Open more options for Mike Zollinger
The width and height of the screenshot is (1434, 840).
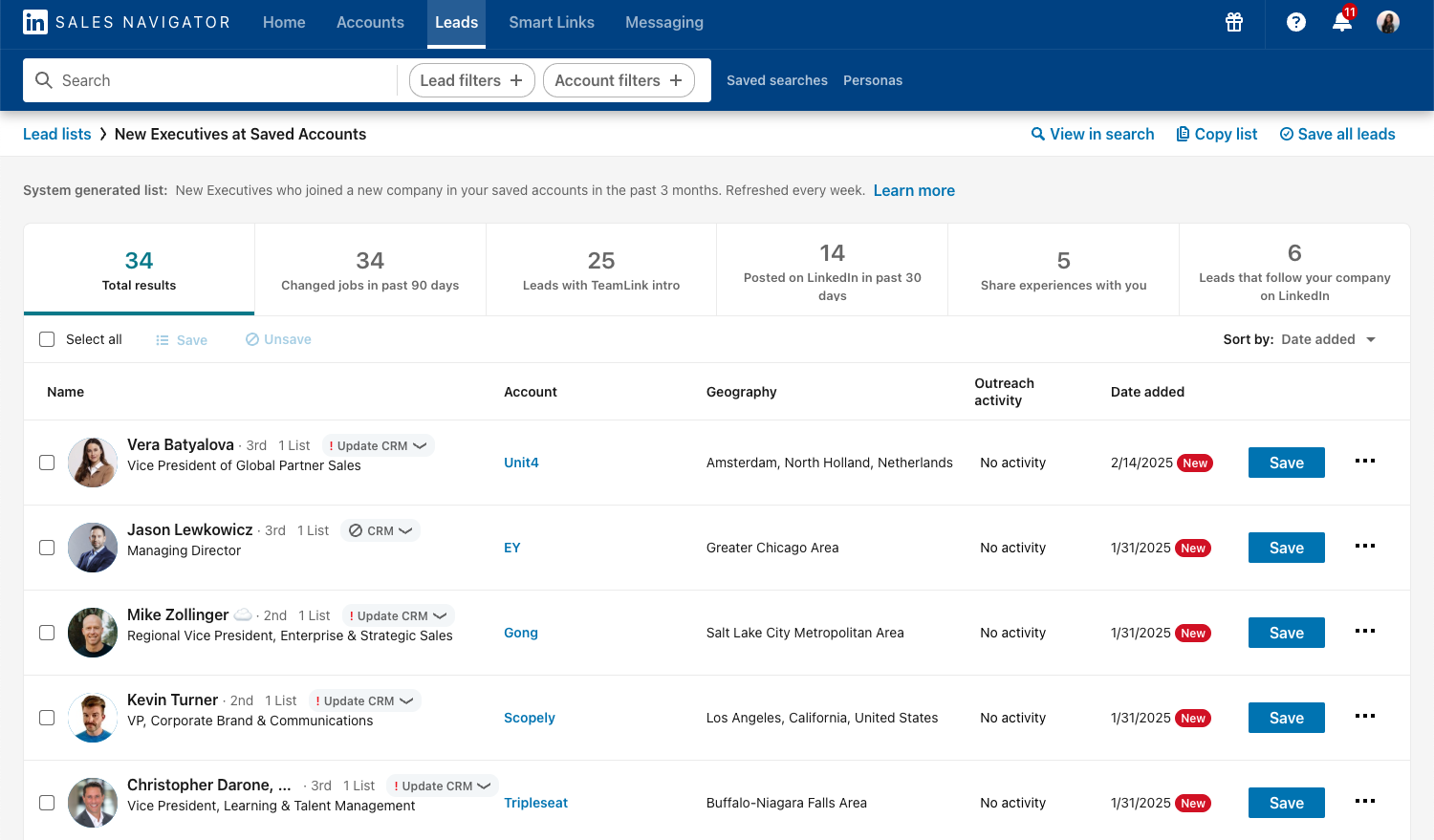click(1365, 631)
